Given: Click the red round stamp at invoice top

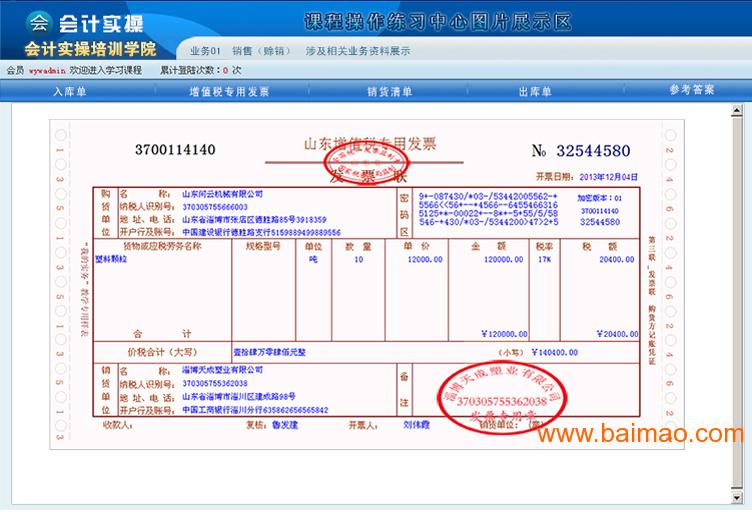Looking at the screenshot, I should pos(365,168).
